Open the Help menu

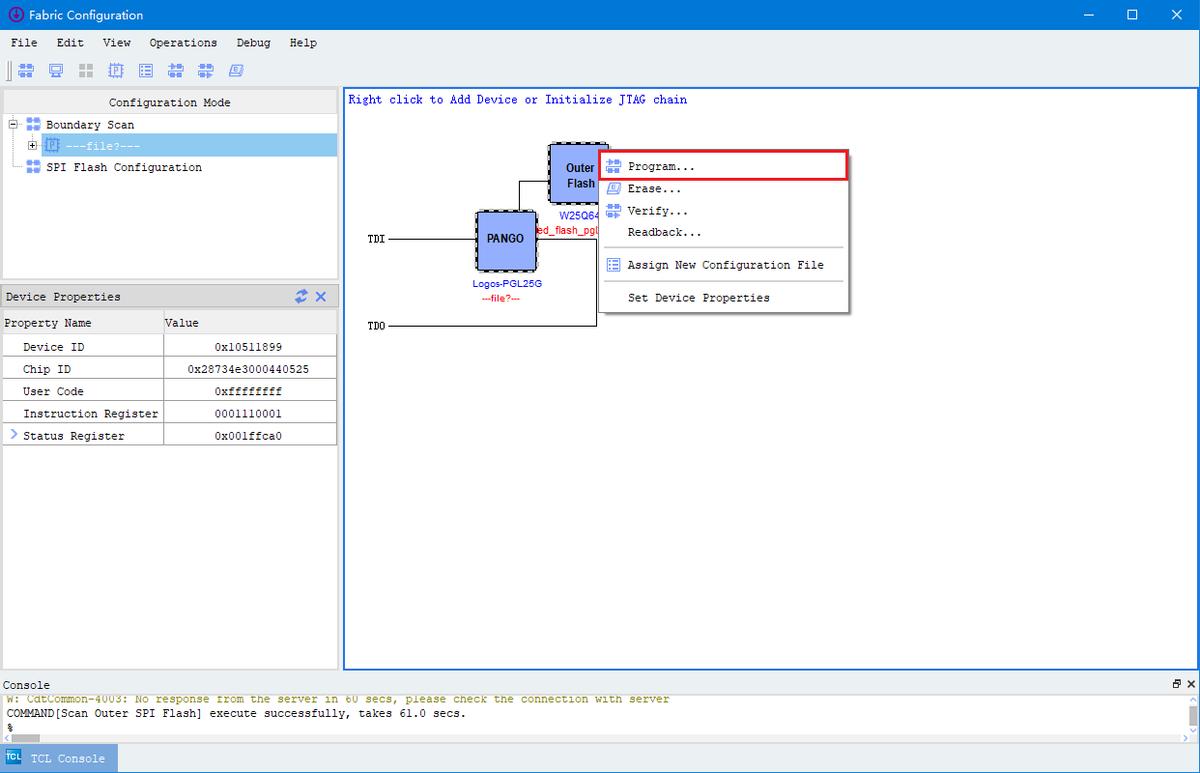(303, 43)
